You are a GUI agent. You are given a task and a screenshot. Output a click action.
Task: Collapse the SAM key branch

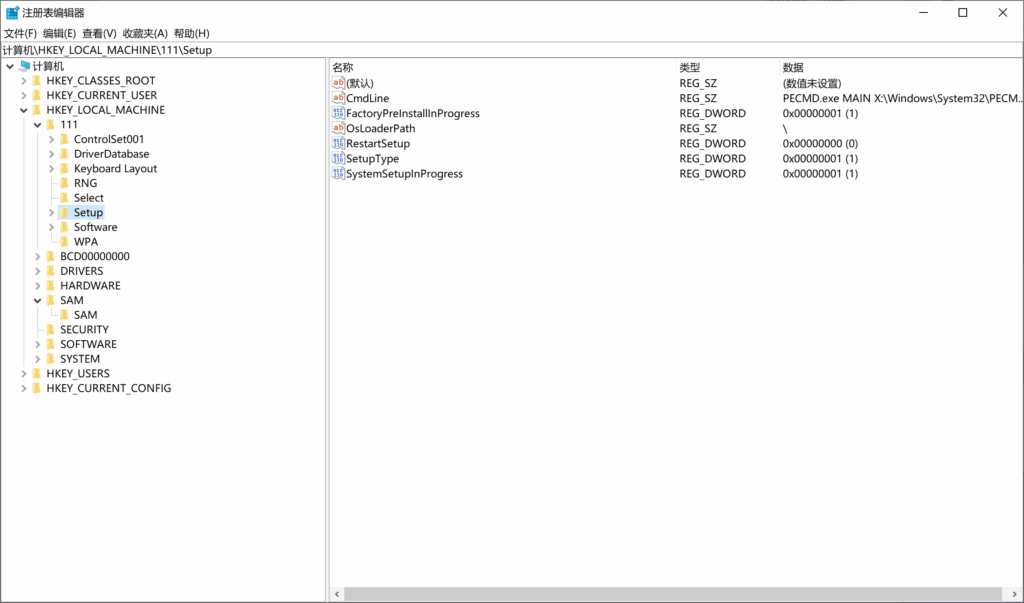(37, 300)
